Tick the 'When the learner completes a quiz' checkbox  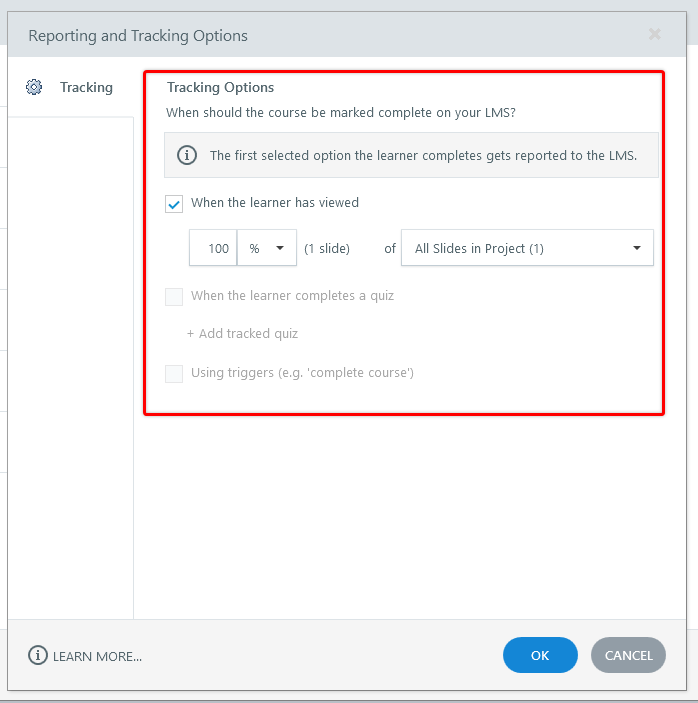175,296
